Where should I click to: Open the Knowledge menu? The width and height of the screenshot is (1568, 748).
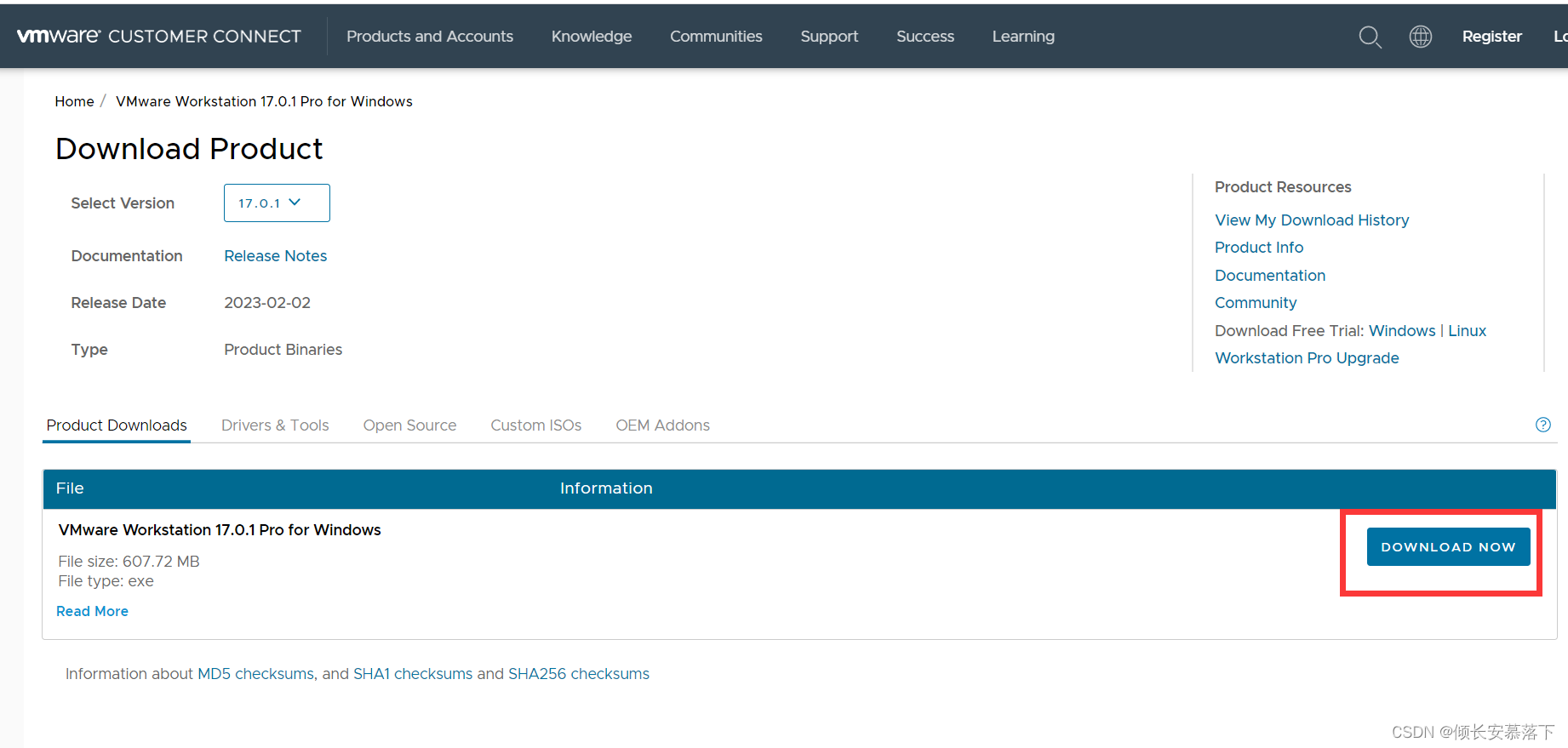pyautogui.click(x=592, y=37)
